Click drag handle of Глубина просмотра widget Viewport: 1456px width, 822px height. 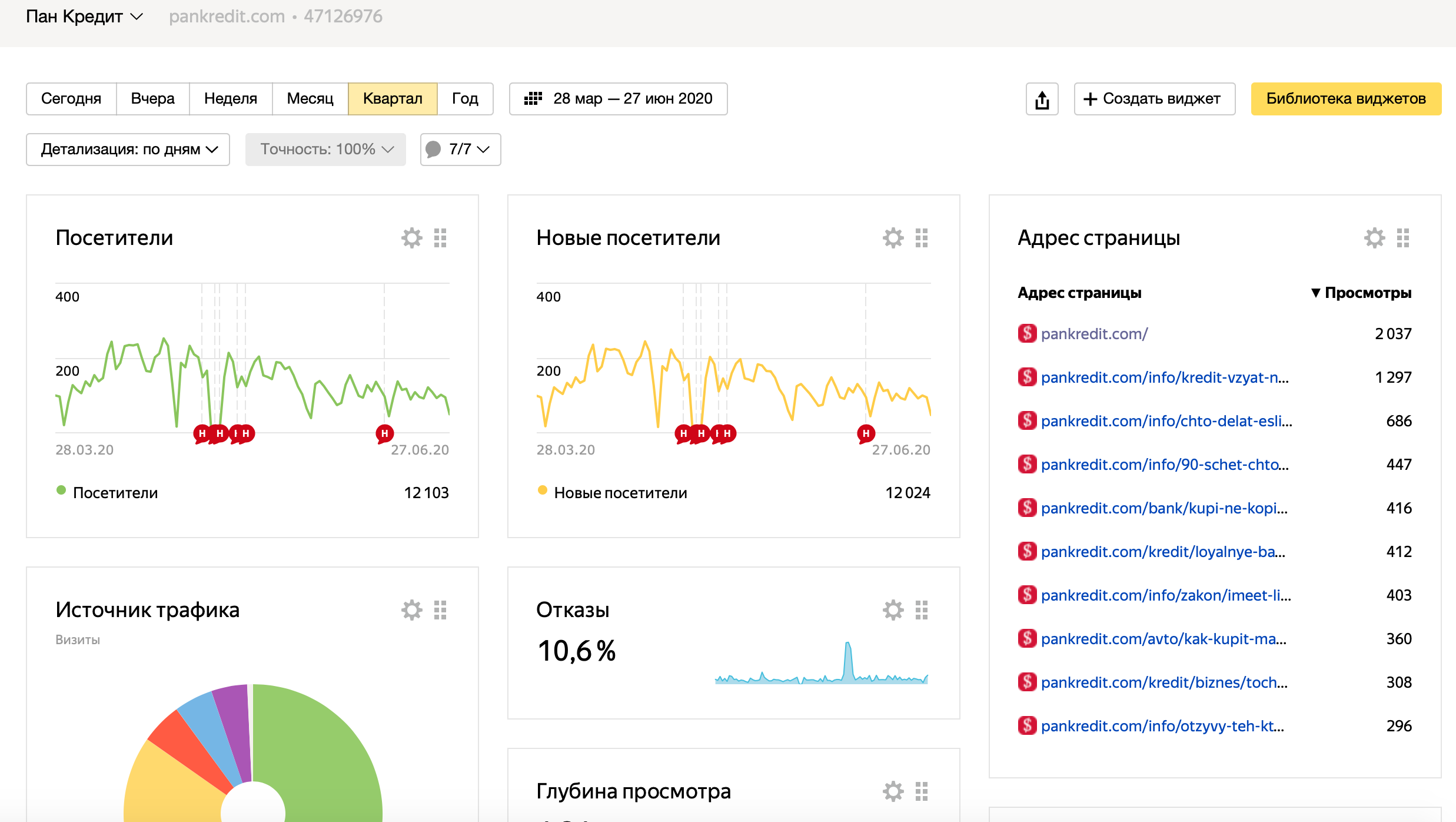[922, 791]
